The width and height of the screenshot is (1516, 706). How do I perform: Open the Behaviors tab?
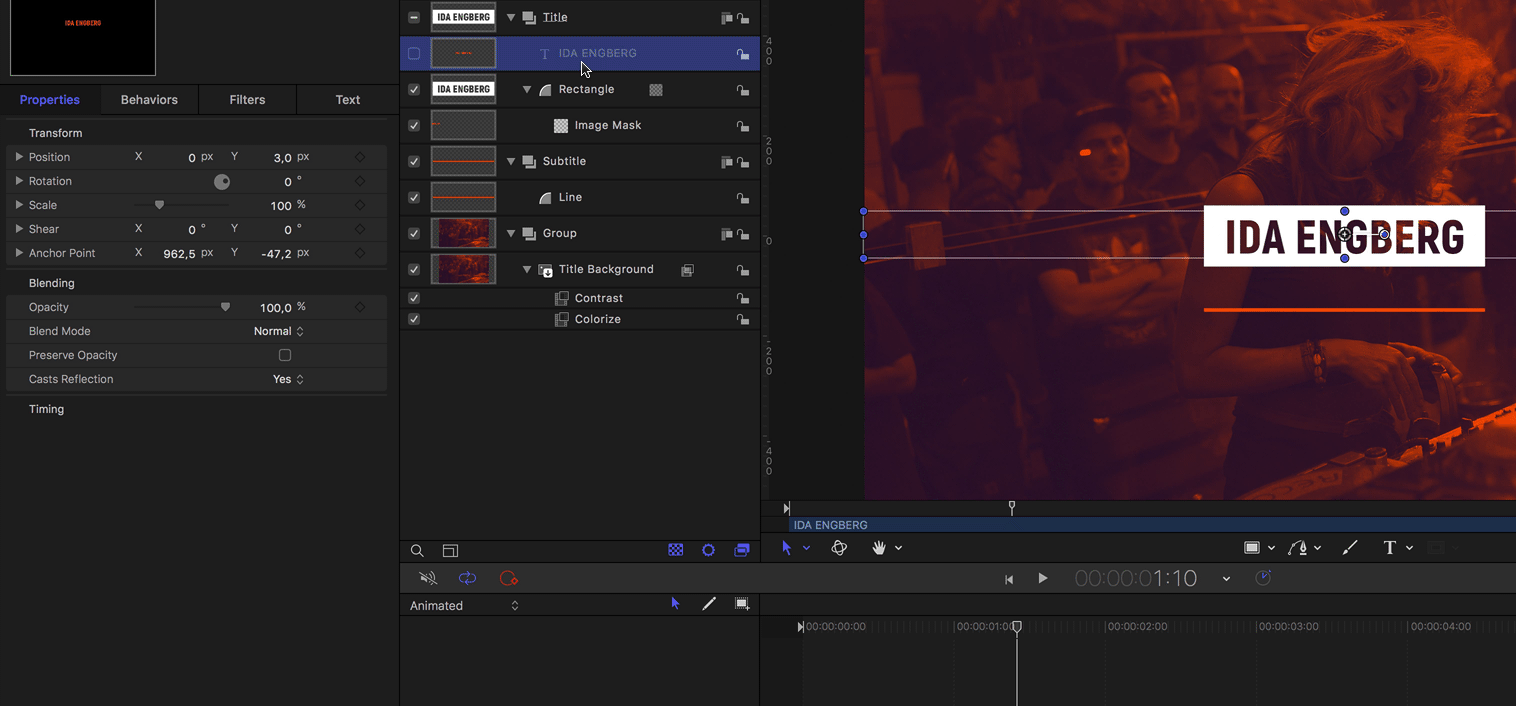[149, 100]
